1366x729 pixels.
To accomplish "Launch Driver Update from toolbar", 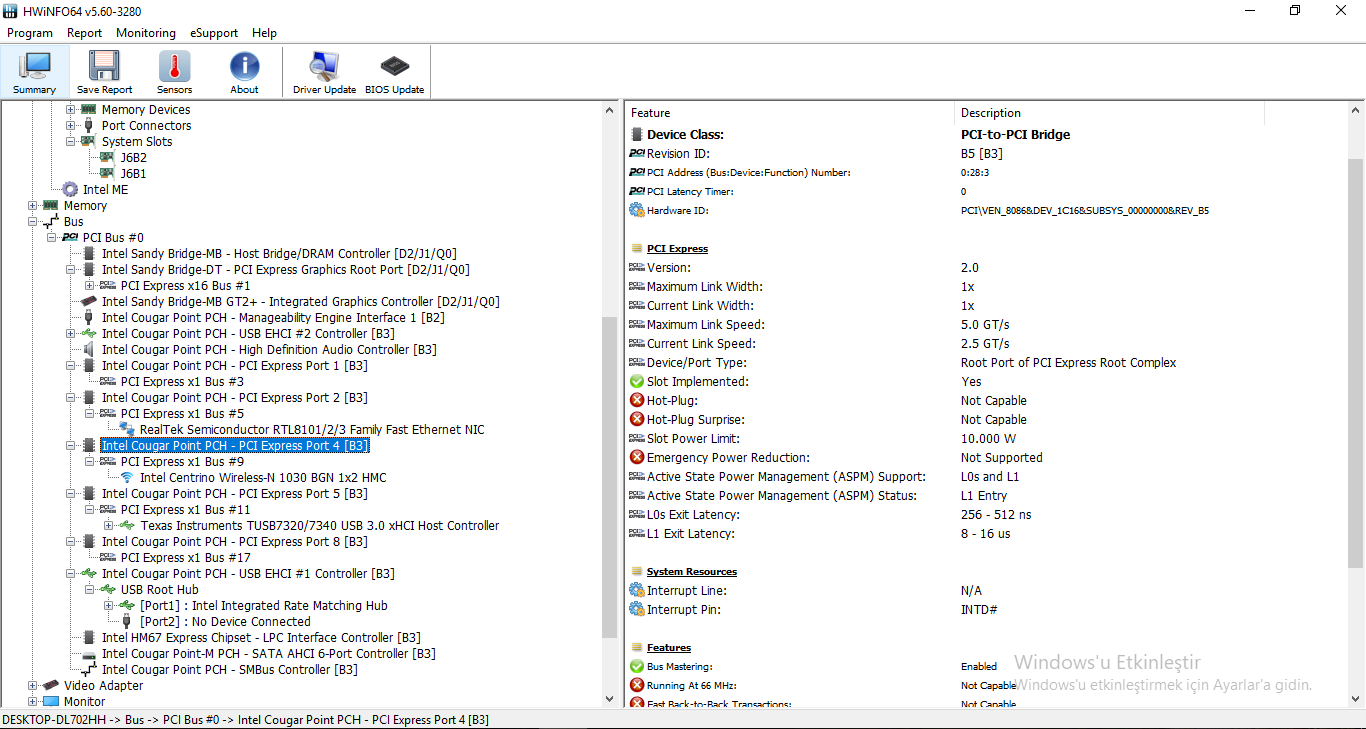I will [324, 72].
